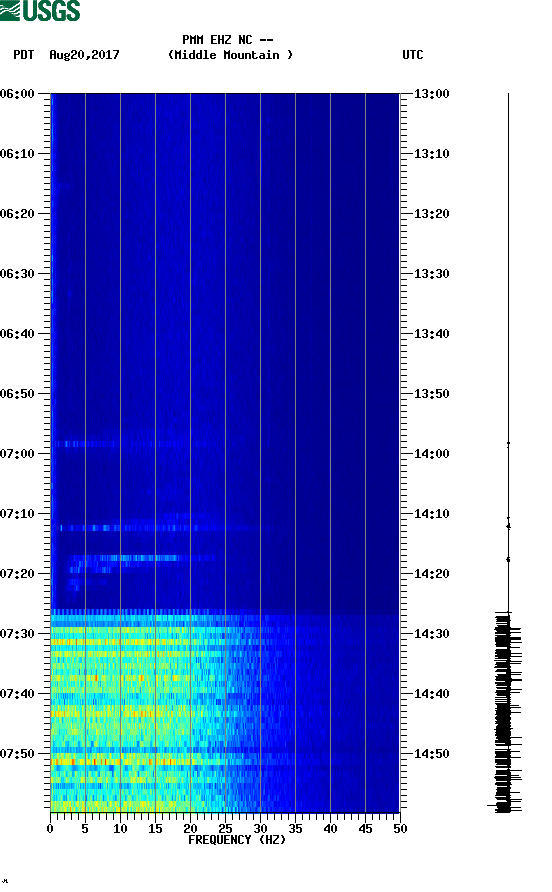This screenshot has width=552, height=892.
Task: Click the 06:30 PDT time label
Action: 18,274
